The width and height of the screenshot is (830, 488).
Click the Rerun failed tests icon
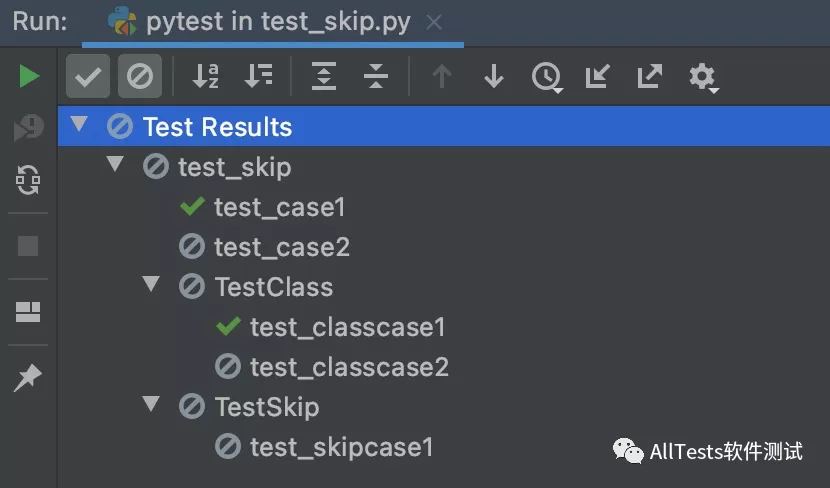[28, 128]
